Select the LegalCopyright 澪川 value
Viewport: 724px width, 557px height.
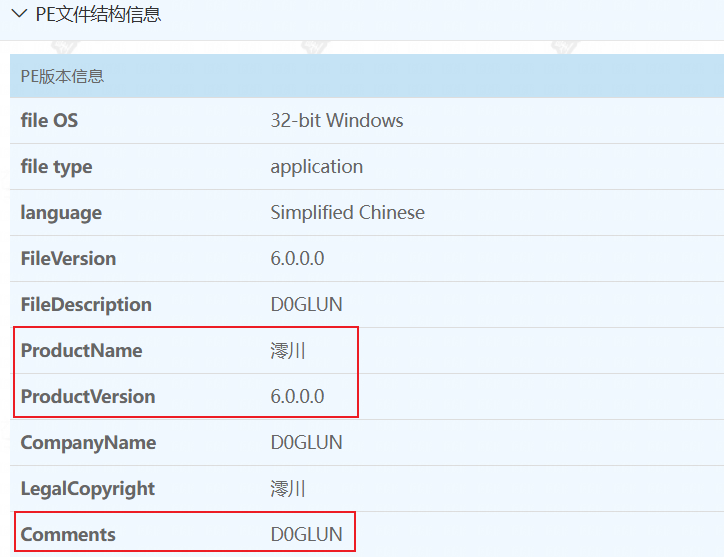pos(288,489)
